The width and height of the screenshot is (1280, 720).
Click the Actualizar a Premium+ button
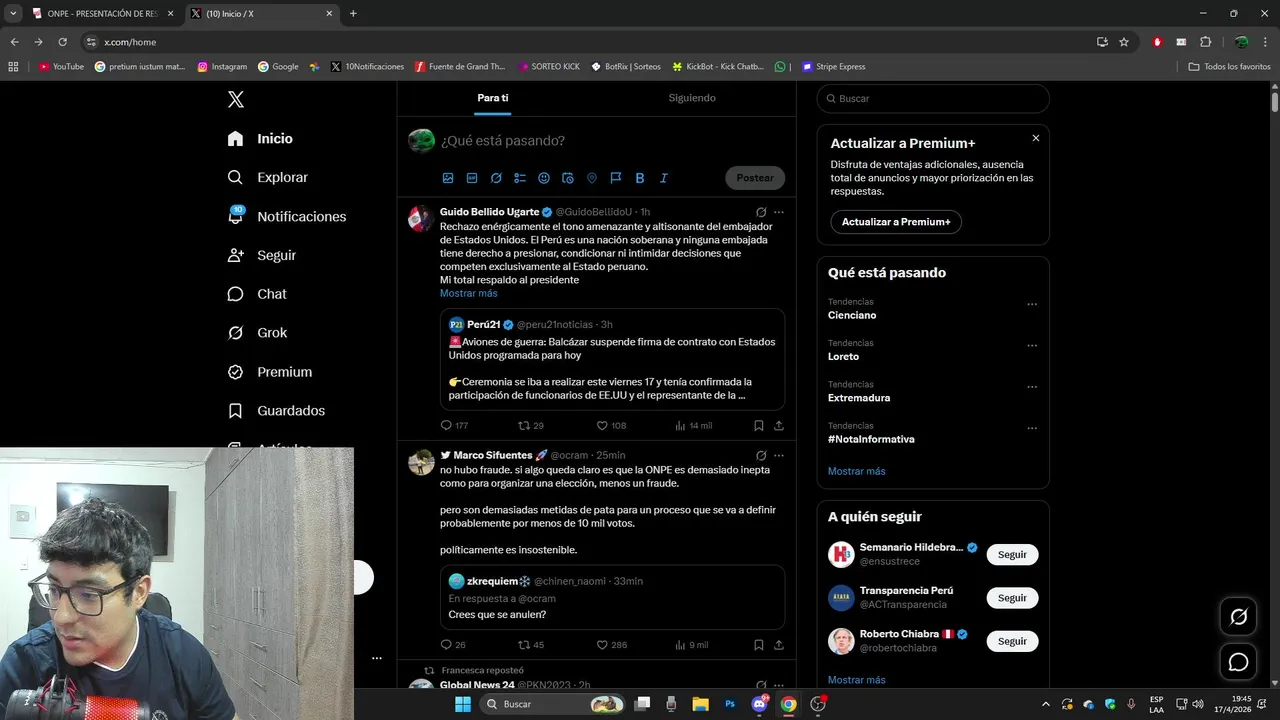point(896,222)
